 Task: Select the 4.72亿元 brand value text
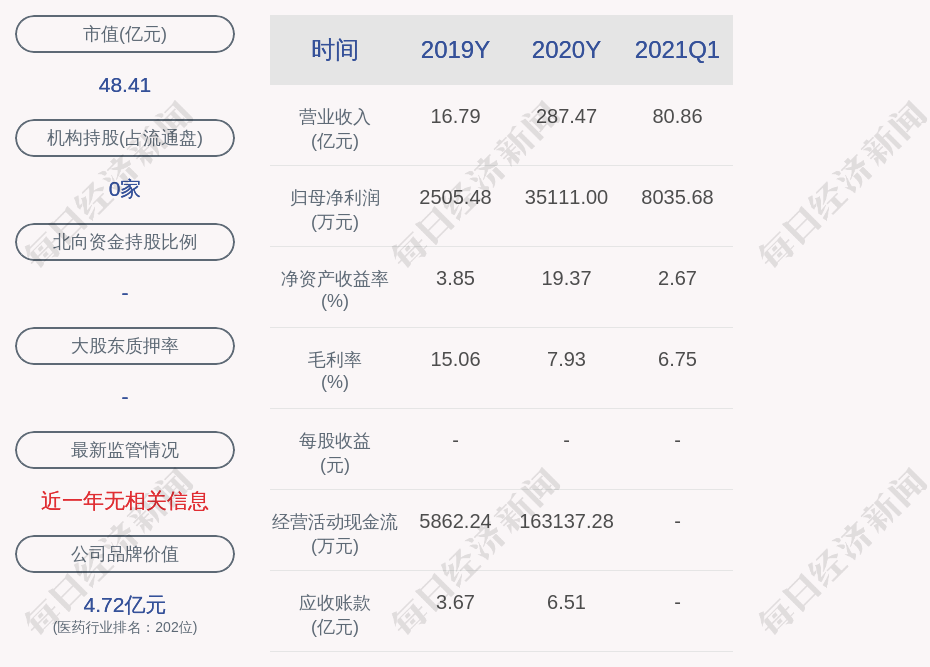tap(125, 605)
